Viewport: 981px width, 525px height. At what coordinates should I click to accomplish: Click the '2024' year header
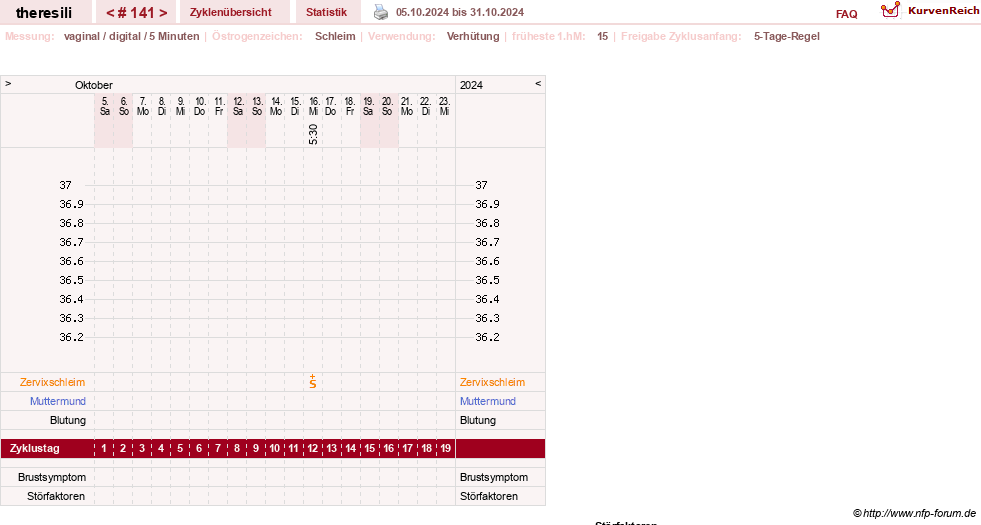coord(471,85)
